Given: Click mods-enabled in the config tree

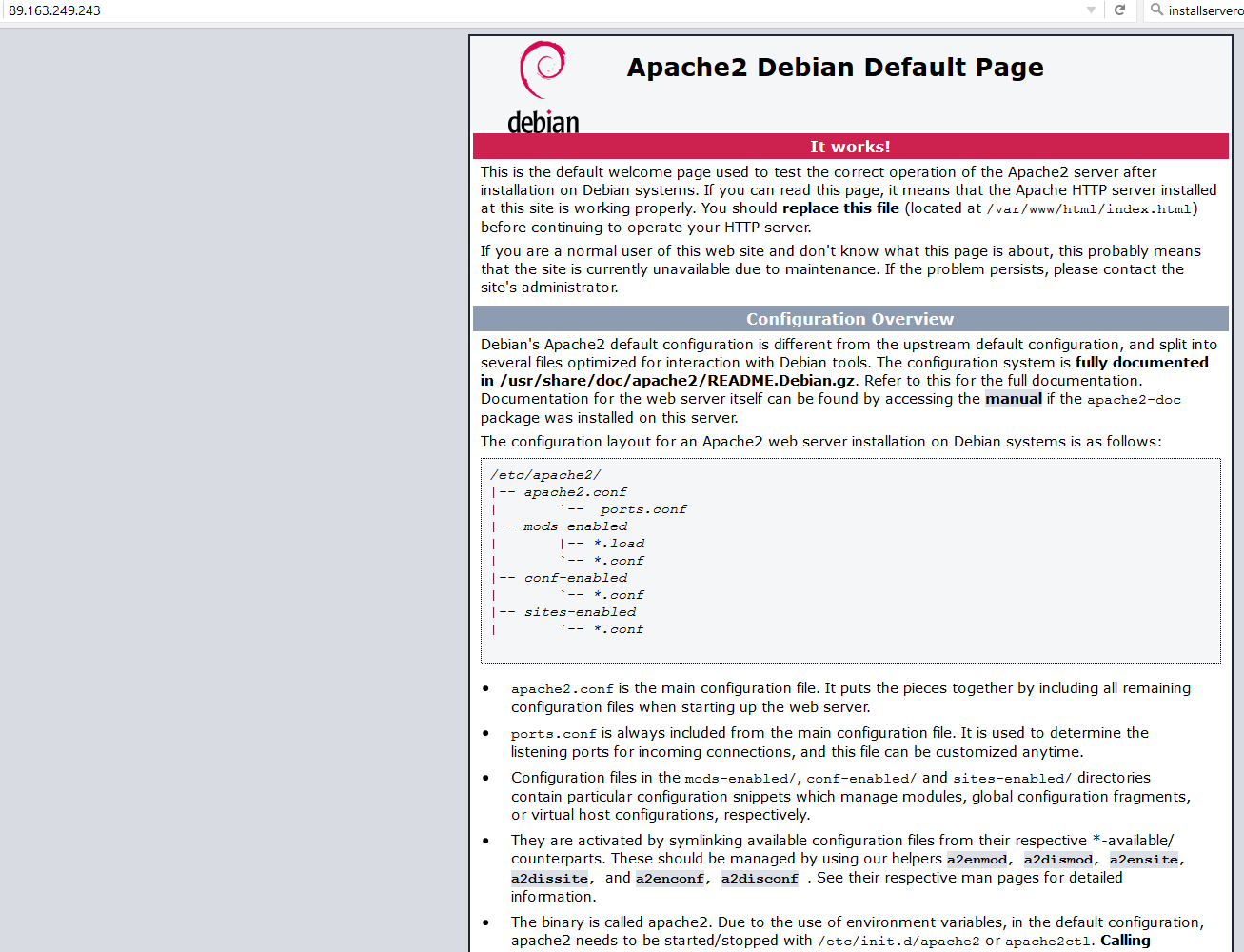Looking at the screenshot, I should pos(575,526).
